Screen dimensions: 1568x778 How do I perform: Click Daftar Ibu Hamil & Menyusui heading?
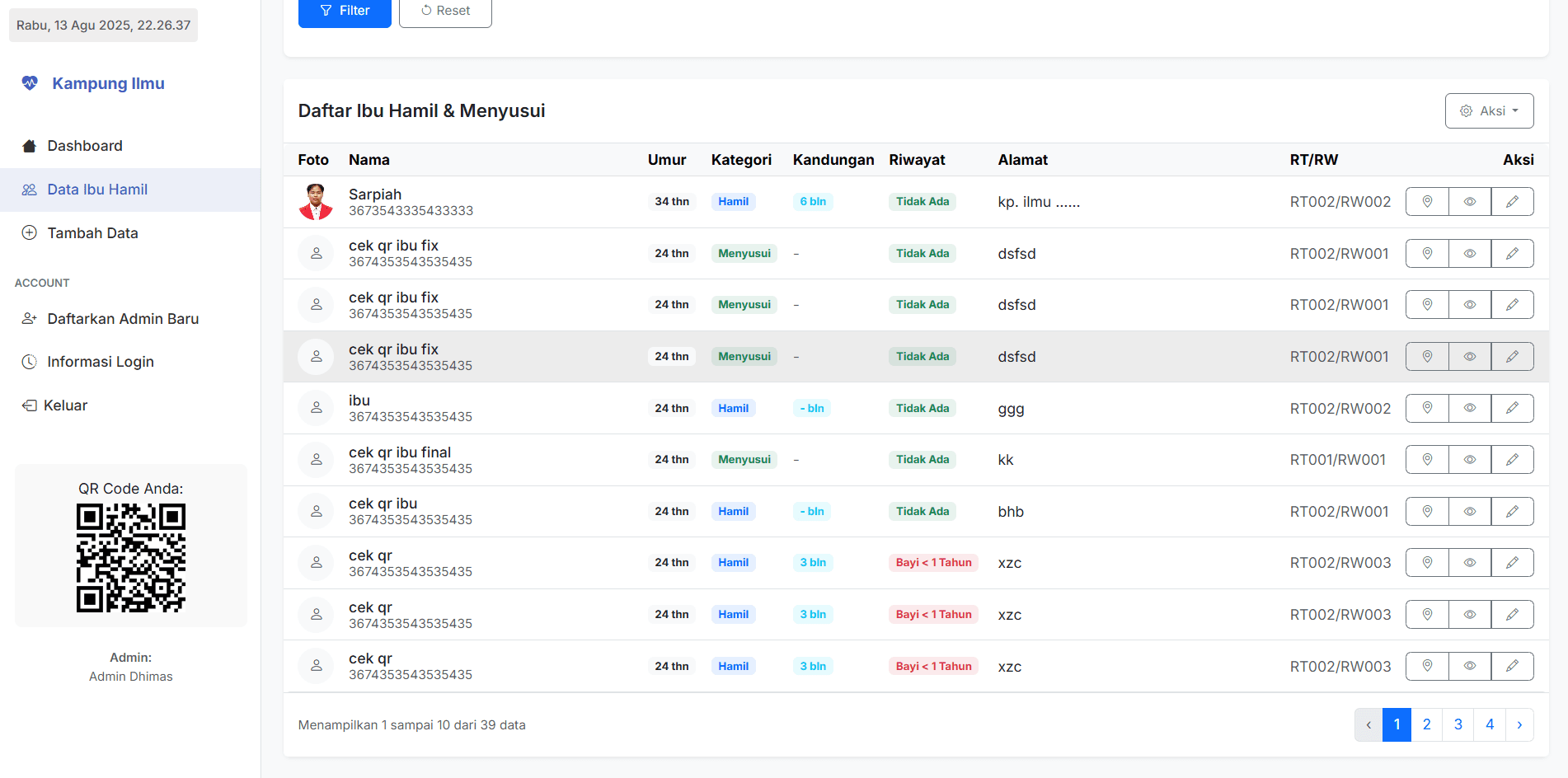point(422,110)
